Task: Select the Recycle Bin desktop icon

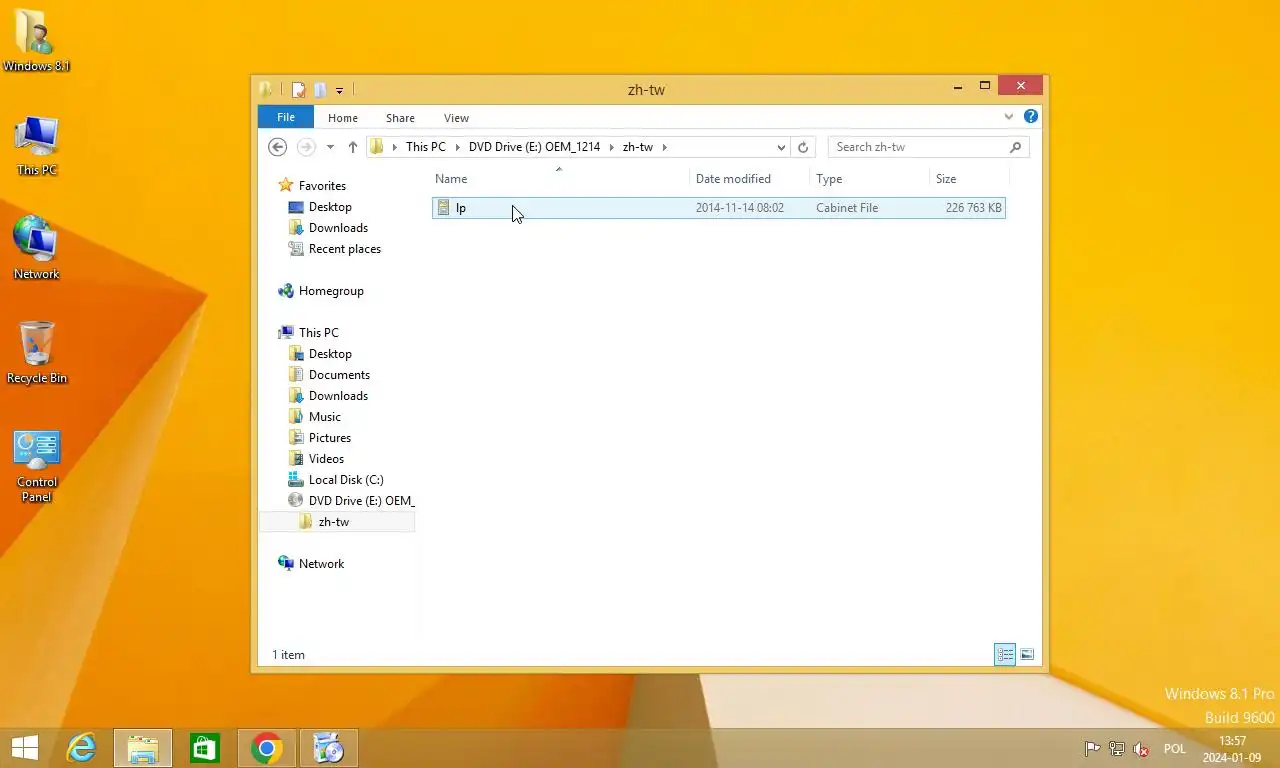Action: 37,352
